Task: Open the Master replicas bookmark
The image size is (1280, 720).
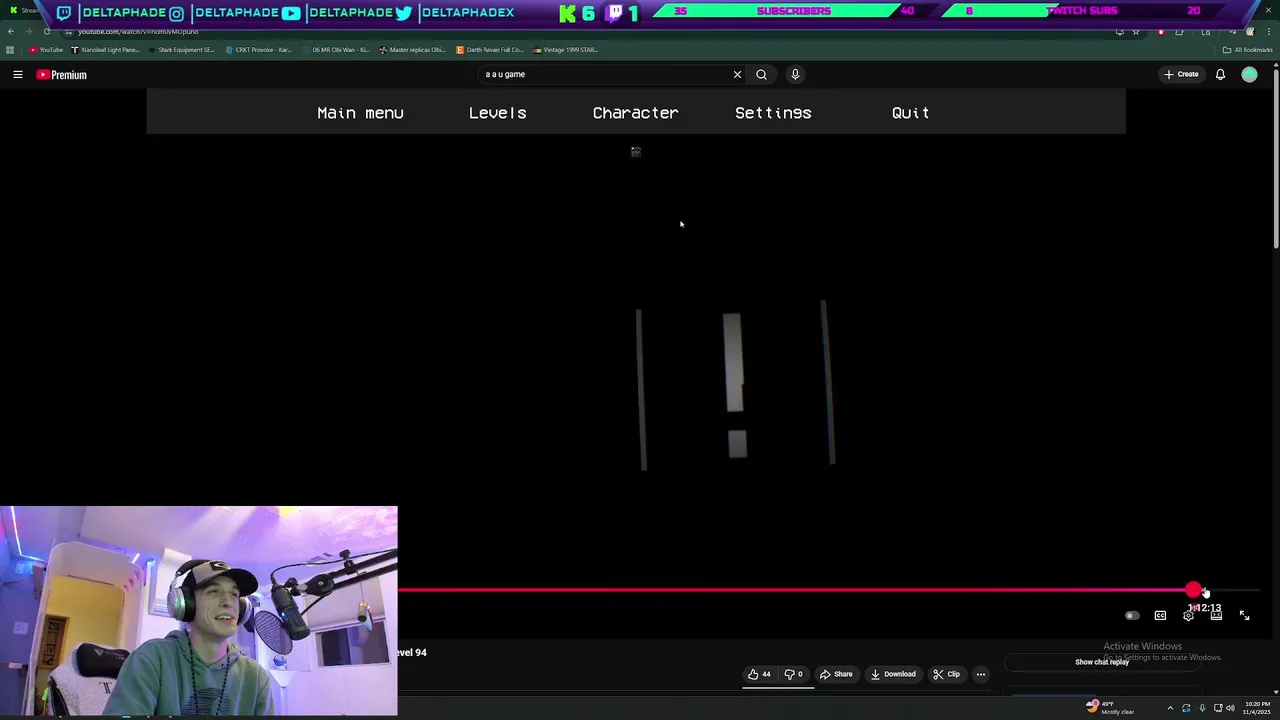Action: tap(412, 50)
